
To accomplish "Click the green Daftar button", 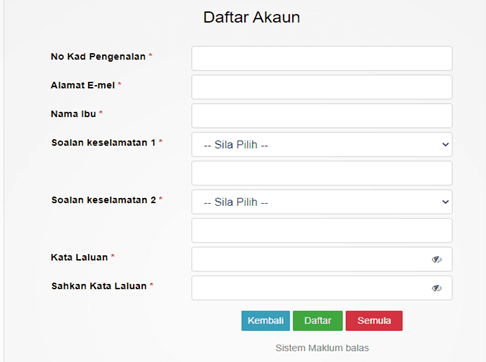I will pyautogui.click(x=318, y=321).
